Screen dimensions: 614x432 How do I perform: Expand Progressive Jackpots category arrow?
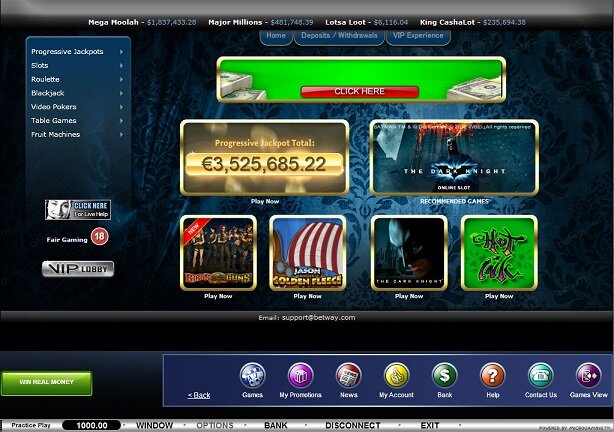[121, 52]
